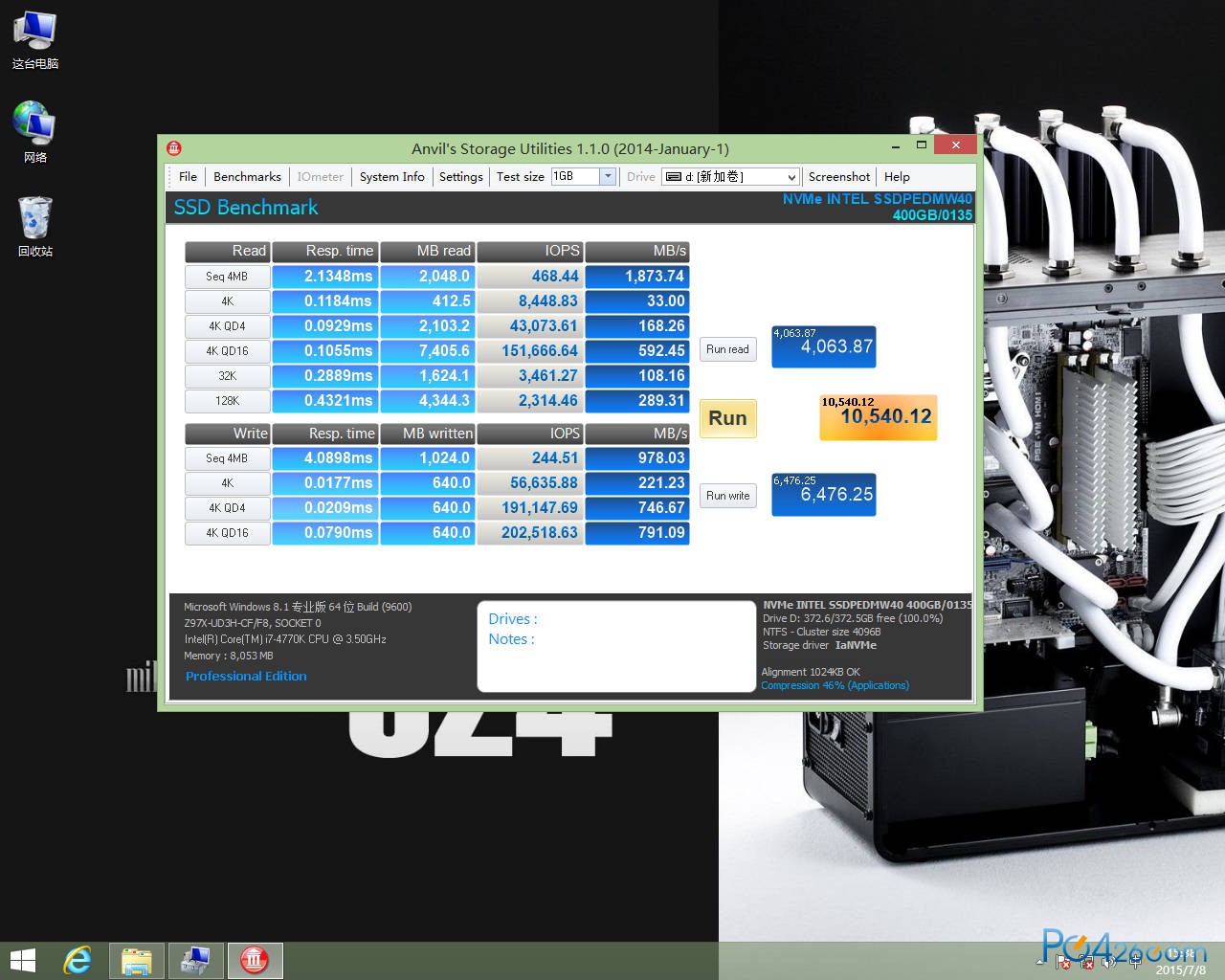Open the Settings menu

click(x=460, y=177)
